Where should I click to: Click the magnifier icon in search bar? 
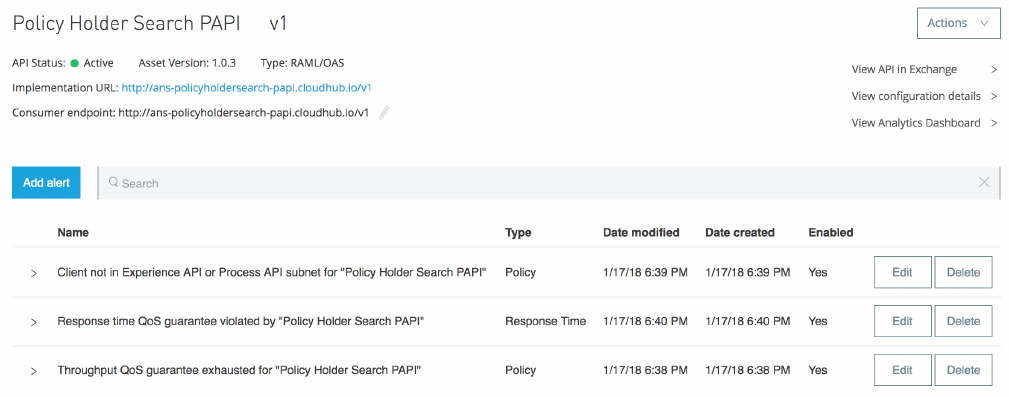113,183
